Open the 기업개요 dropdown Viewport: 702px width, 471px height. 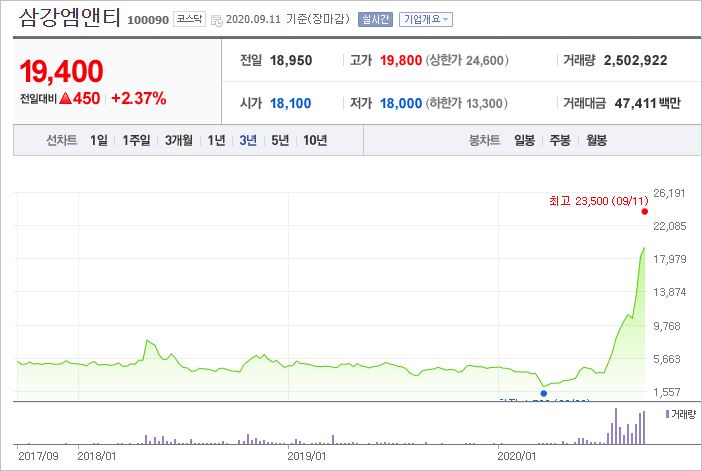426,19
